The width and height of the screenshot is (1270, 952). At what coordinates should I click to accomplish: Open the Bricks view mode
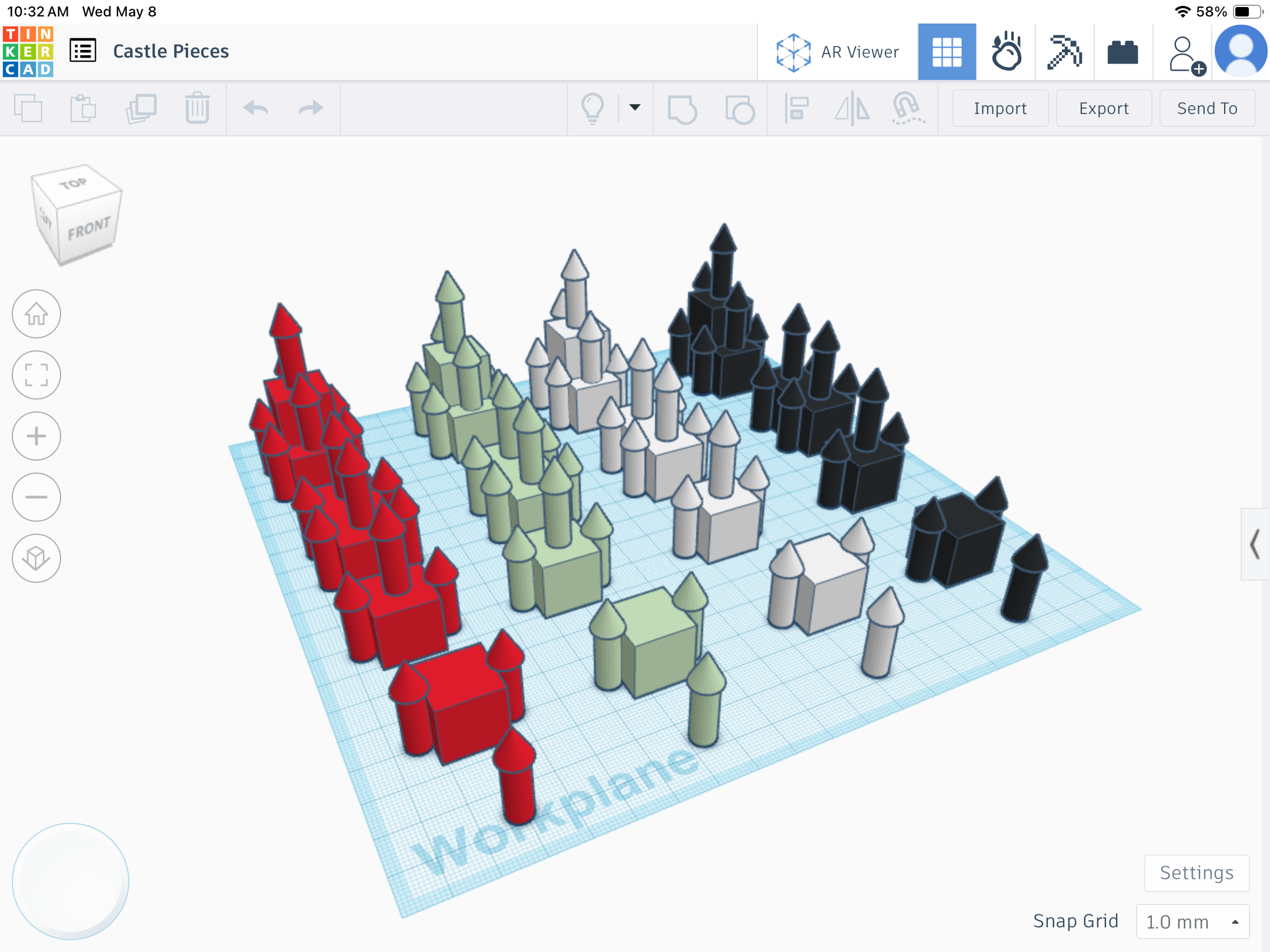pyautogui.click(x=1122, y=52)
